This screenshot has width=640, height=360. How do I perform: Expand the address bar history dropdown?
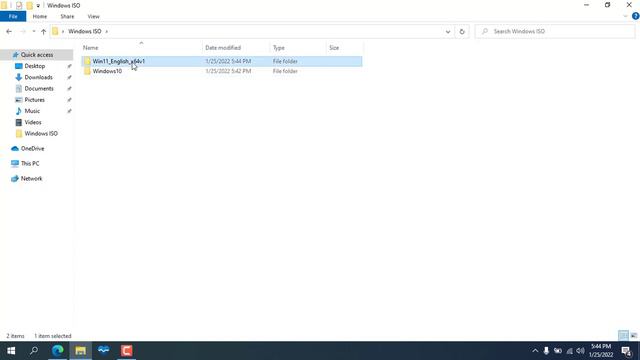(448, 31)
